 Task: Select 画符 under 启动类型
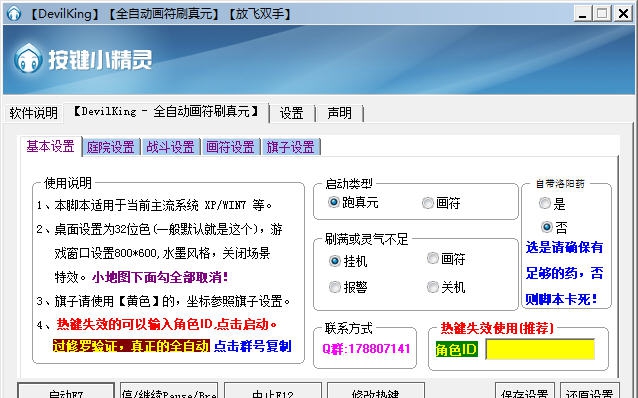pyautogui.click(x=441, y=202)
